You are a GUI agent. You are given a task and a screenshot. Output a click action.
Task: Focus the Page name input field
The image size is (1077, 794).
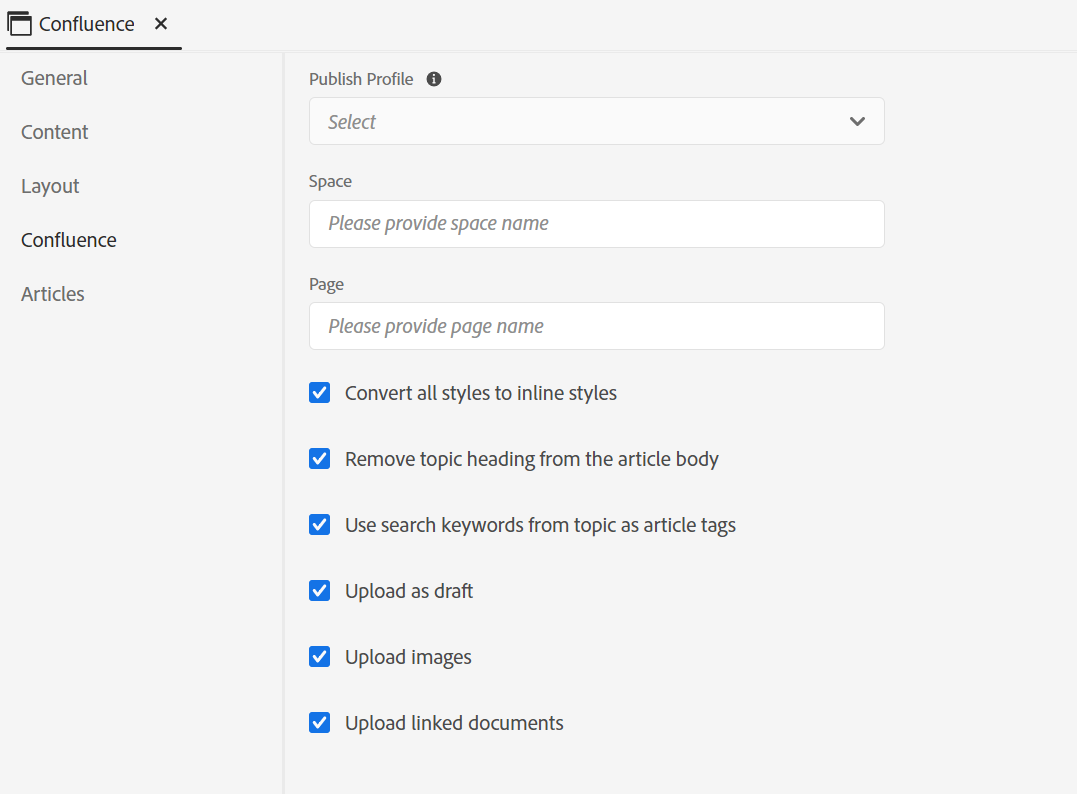pyautogui.click(x=596, y=325)
